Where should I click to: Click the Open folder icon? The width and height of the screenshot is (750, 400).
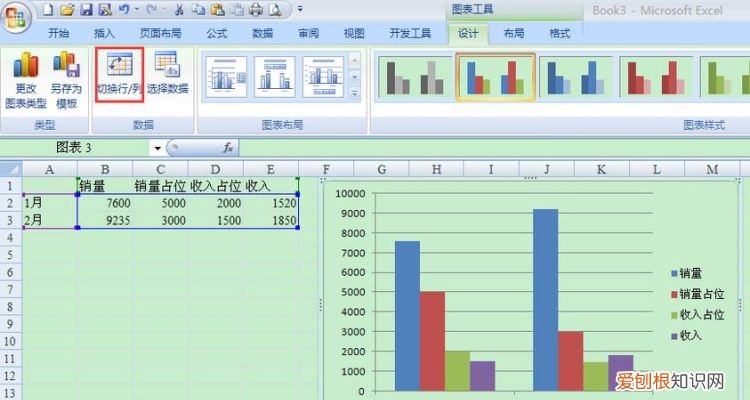tap(66, 10)
